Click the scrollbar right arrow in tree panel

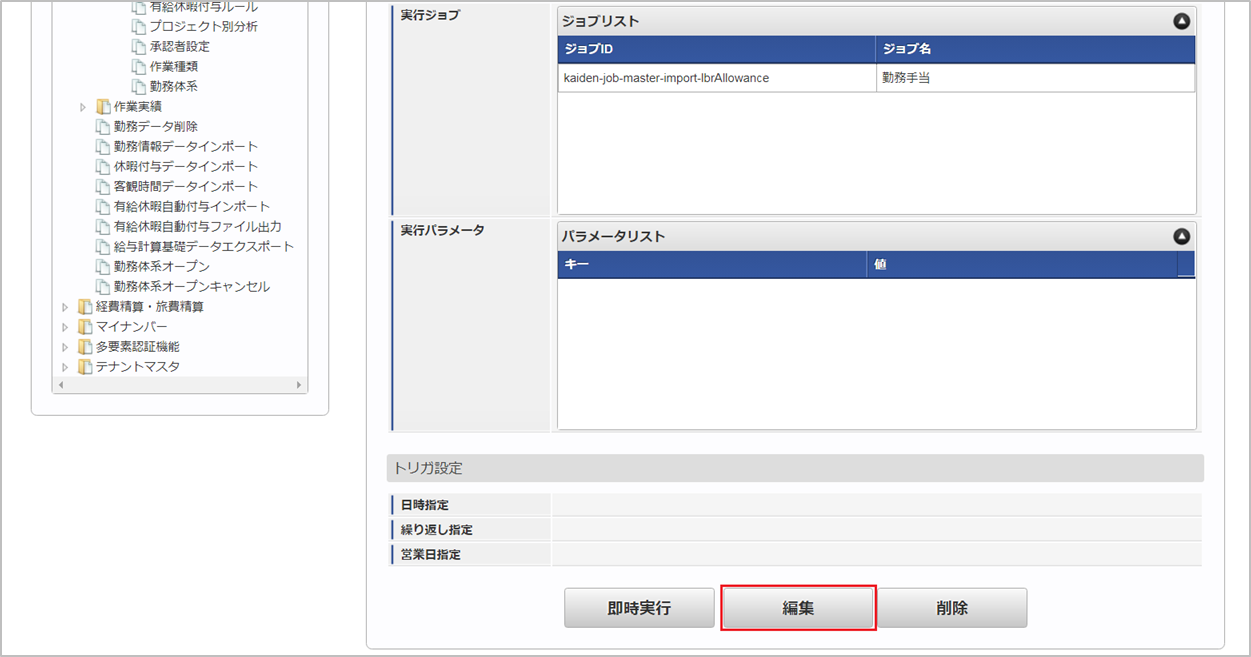(299, 385)
